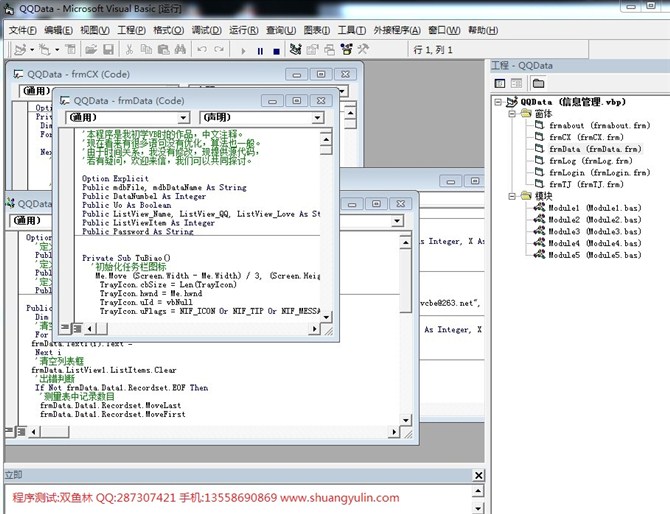
Task: Open the Properties Window toolbar icon
Action: coord(312,50)
